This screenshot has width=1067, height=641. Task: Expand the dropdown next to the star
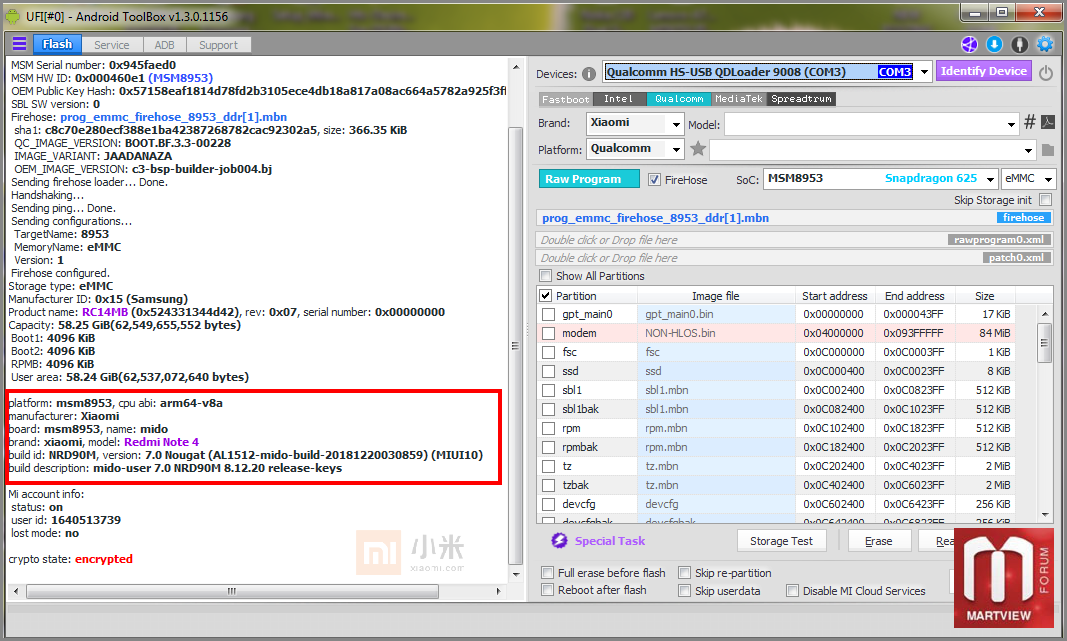[x=1028, y=150]
